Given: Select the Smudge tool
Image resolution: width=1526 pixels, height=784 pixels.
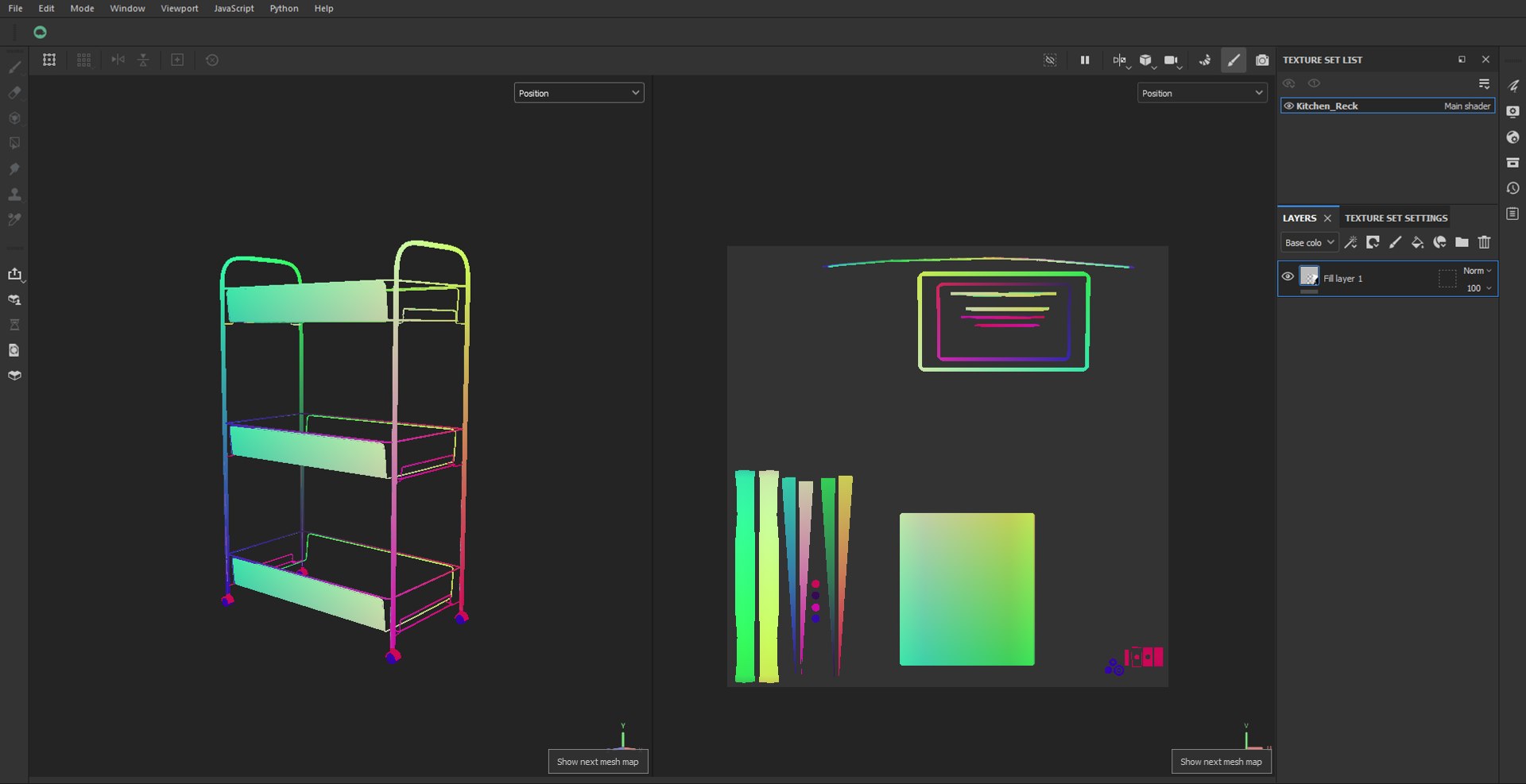Looking at the screenshot, I should (14, 168).
